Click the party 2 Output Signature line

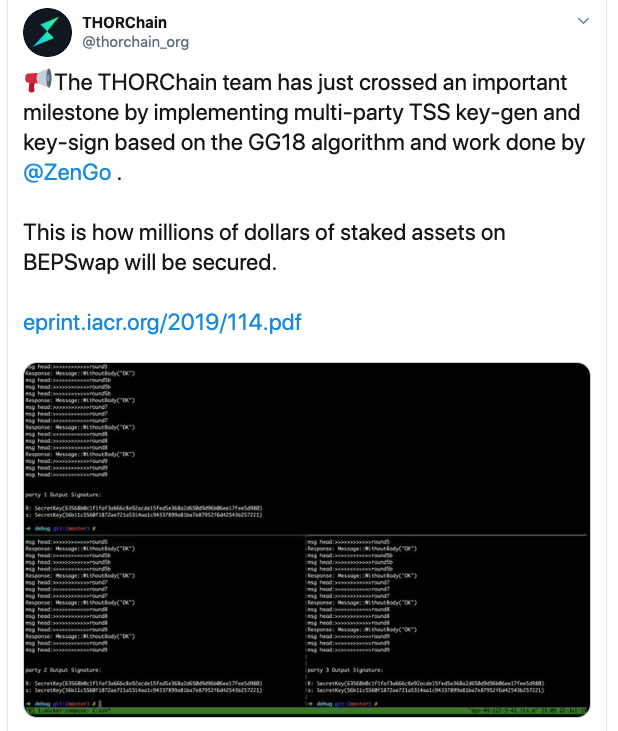click(63, 670)
